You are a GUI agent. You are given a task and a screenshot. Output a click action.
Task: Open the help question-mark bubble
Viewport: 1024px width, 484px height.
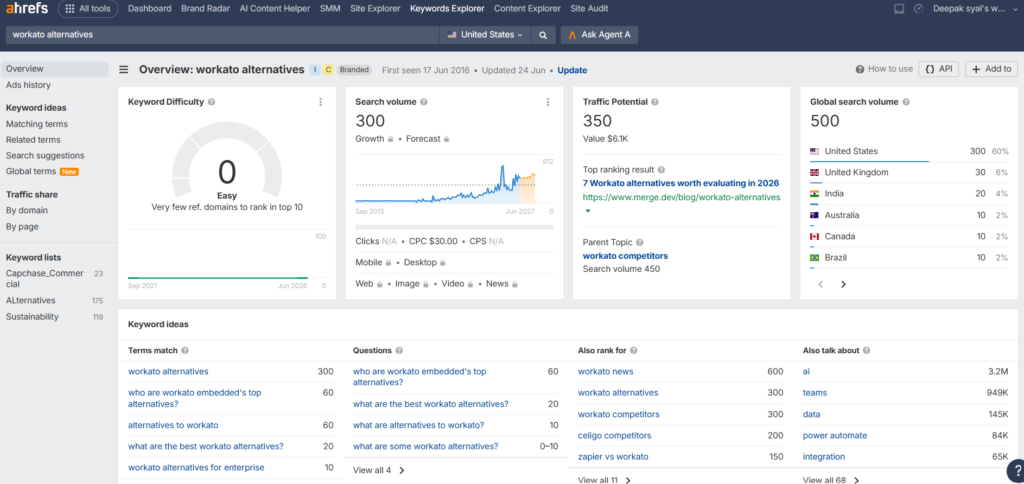[x=1016, y=471]
